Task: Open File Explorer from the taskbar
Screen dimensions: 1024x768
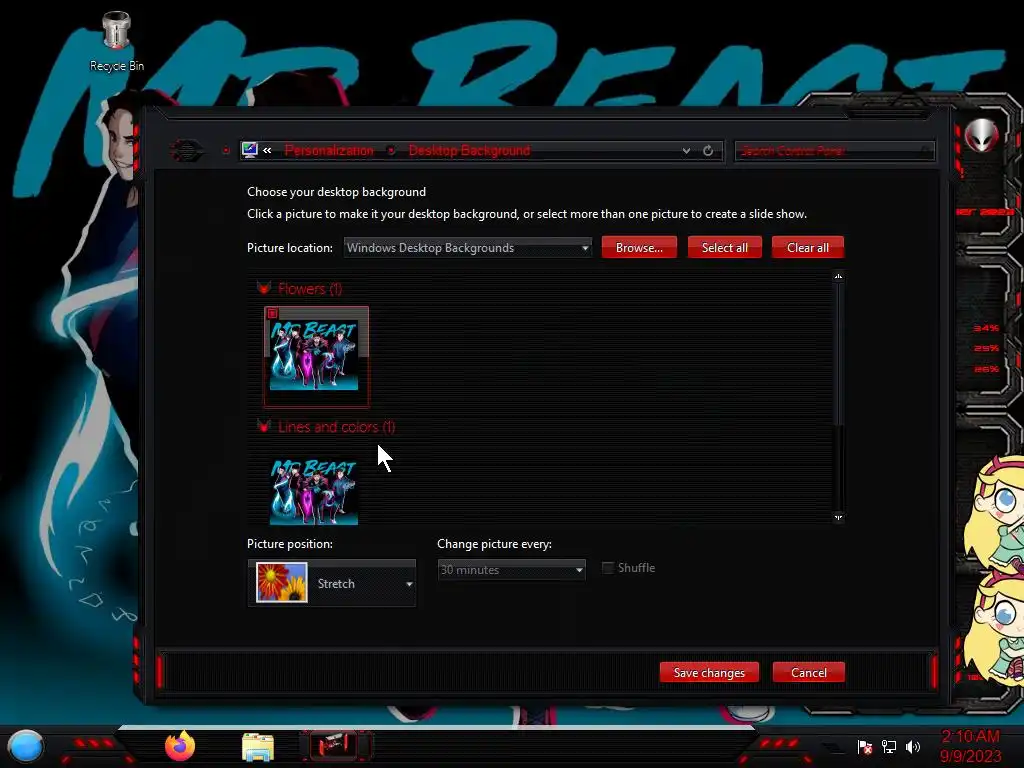Action: tap(258, 747)
